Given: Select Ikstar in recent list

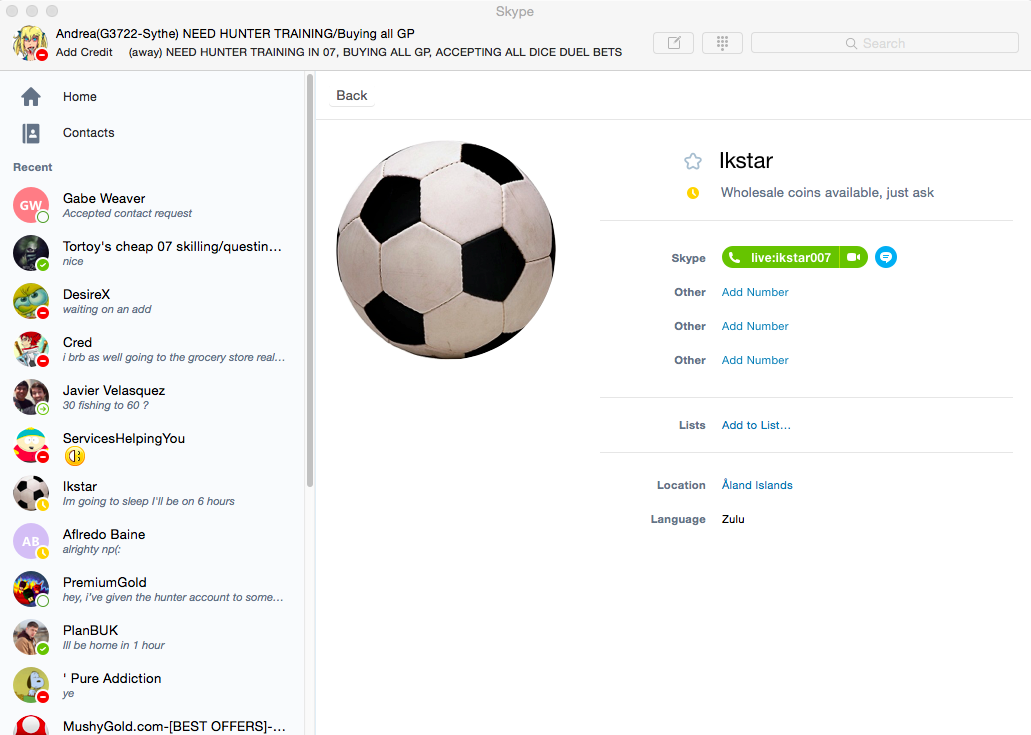Looking at the screenshot, I should tap(153, 493).
